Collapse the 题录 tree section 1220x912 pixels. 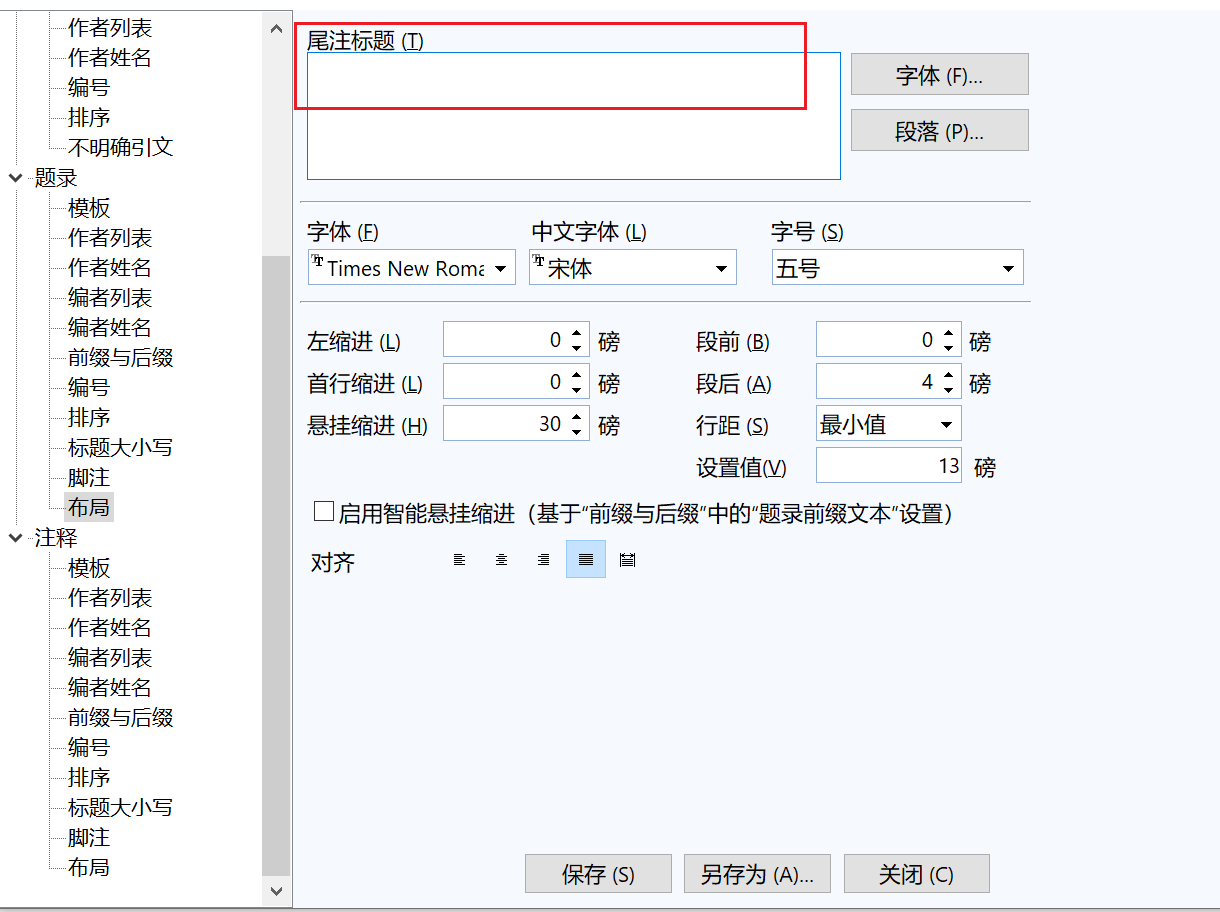tap(14, 177)
